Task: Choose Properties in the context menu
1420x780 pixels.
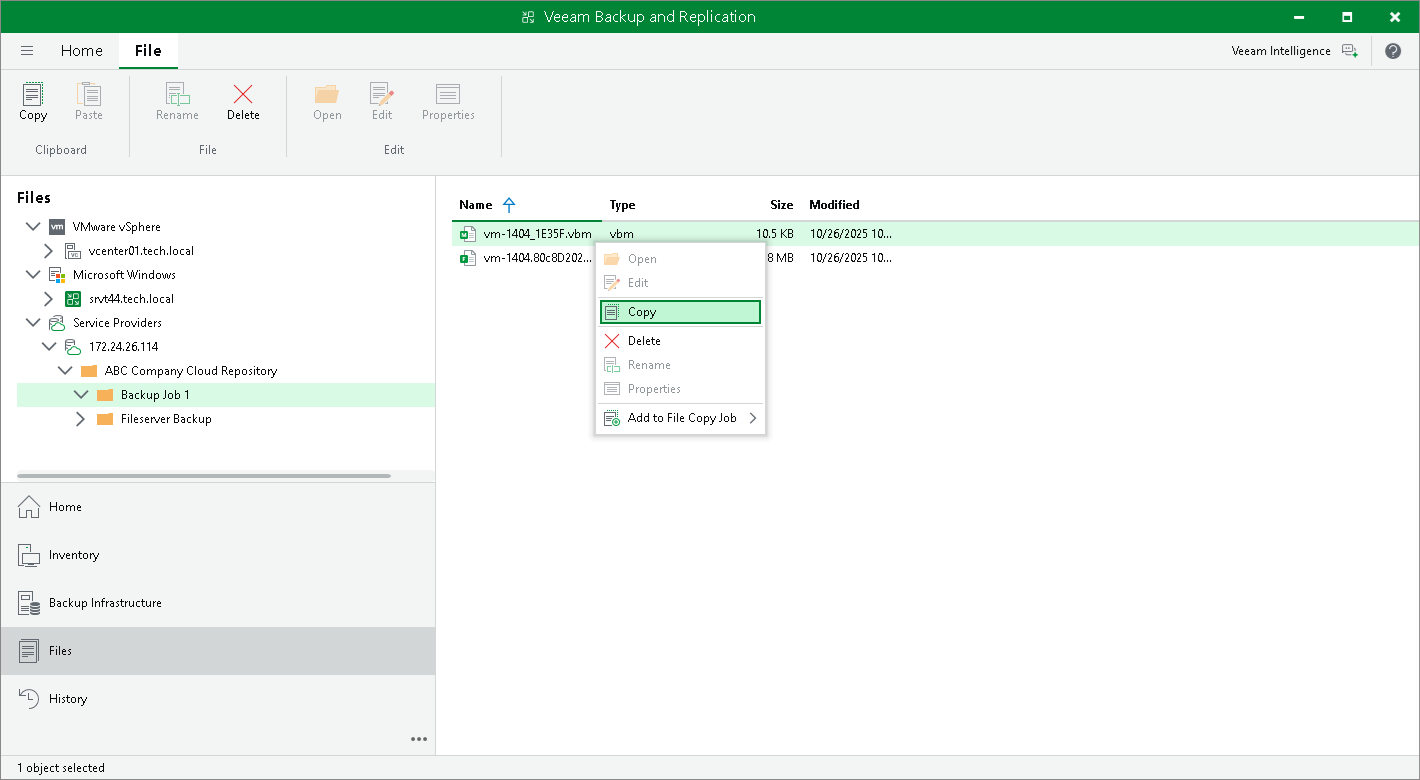Action: (680, 389)
